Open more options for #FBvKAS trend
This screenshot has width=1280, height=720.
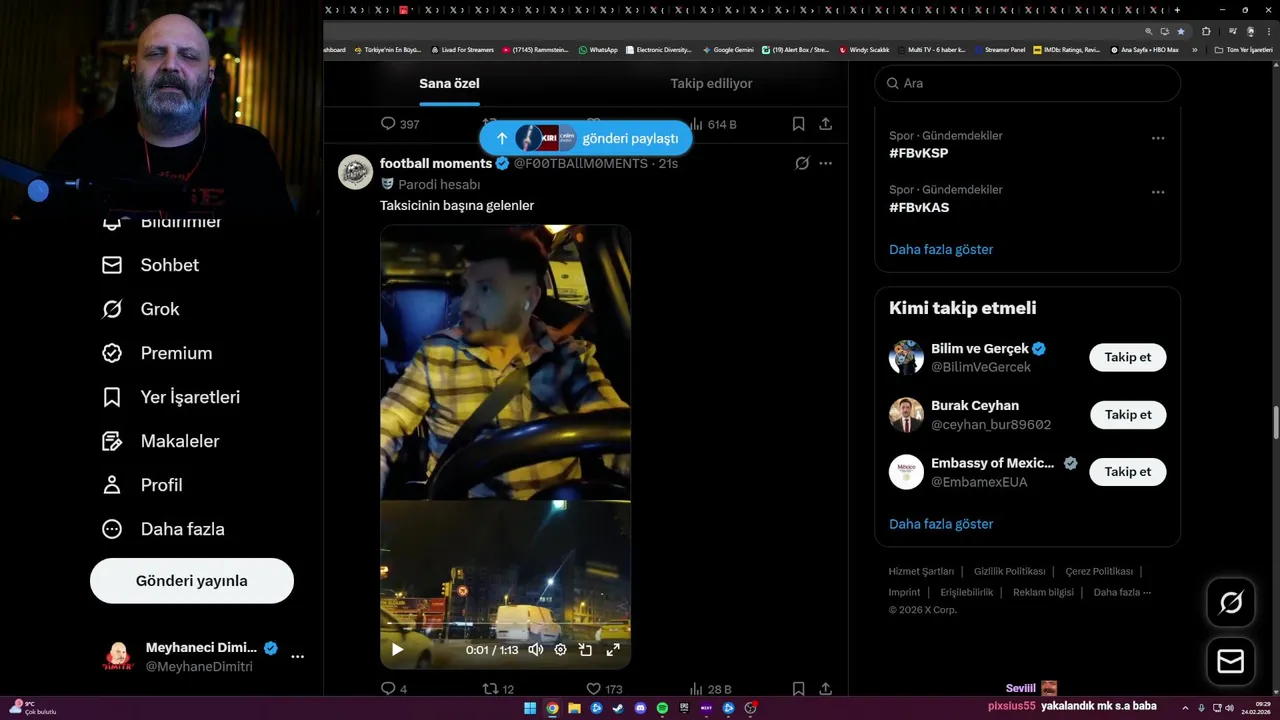(x=1158, y=192)
